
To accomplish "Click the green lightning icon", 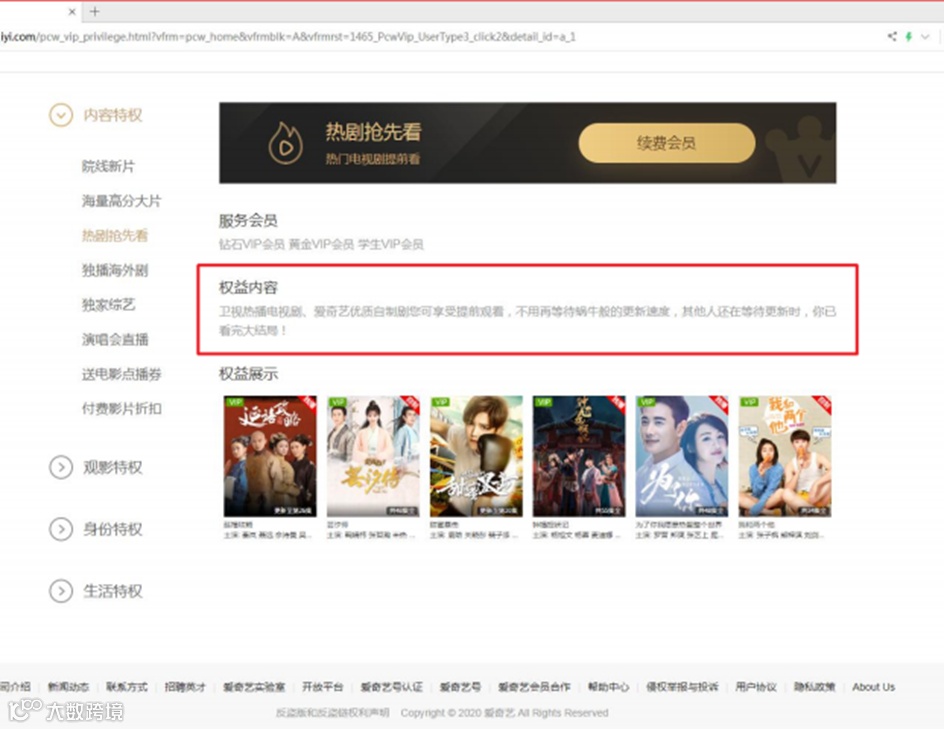I will point(908,37).
